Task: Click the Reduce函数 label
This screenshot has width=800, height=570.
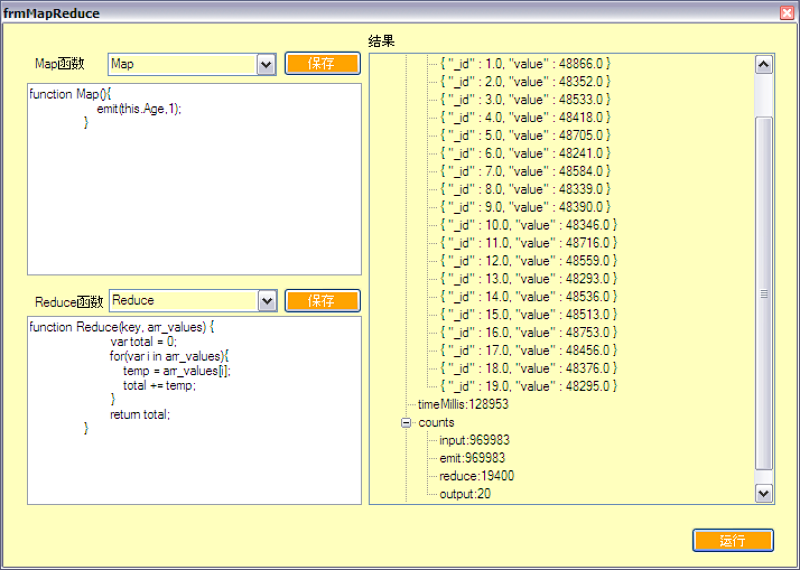Action: [x=69, y=302]
